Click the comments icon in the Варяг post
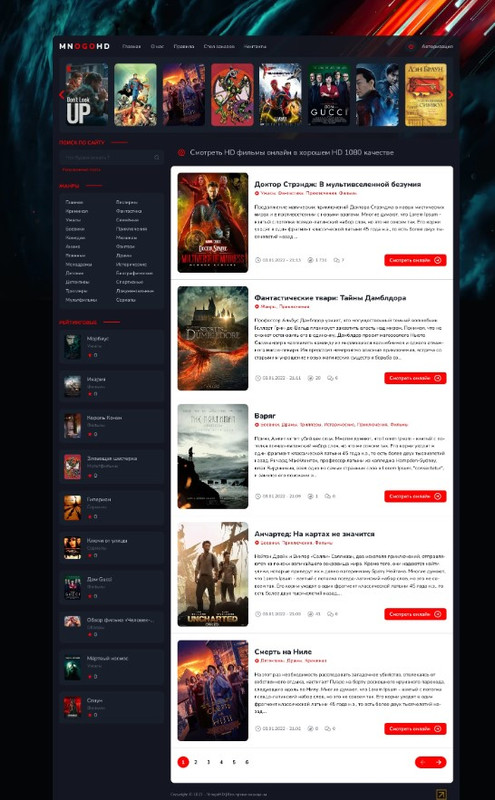Screen dimensions: 495x800 pos(328,496)
